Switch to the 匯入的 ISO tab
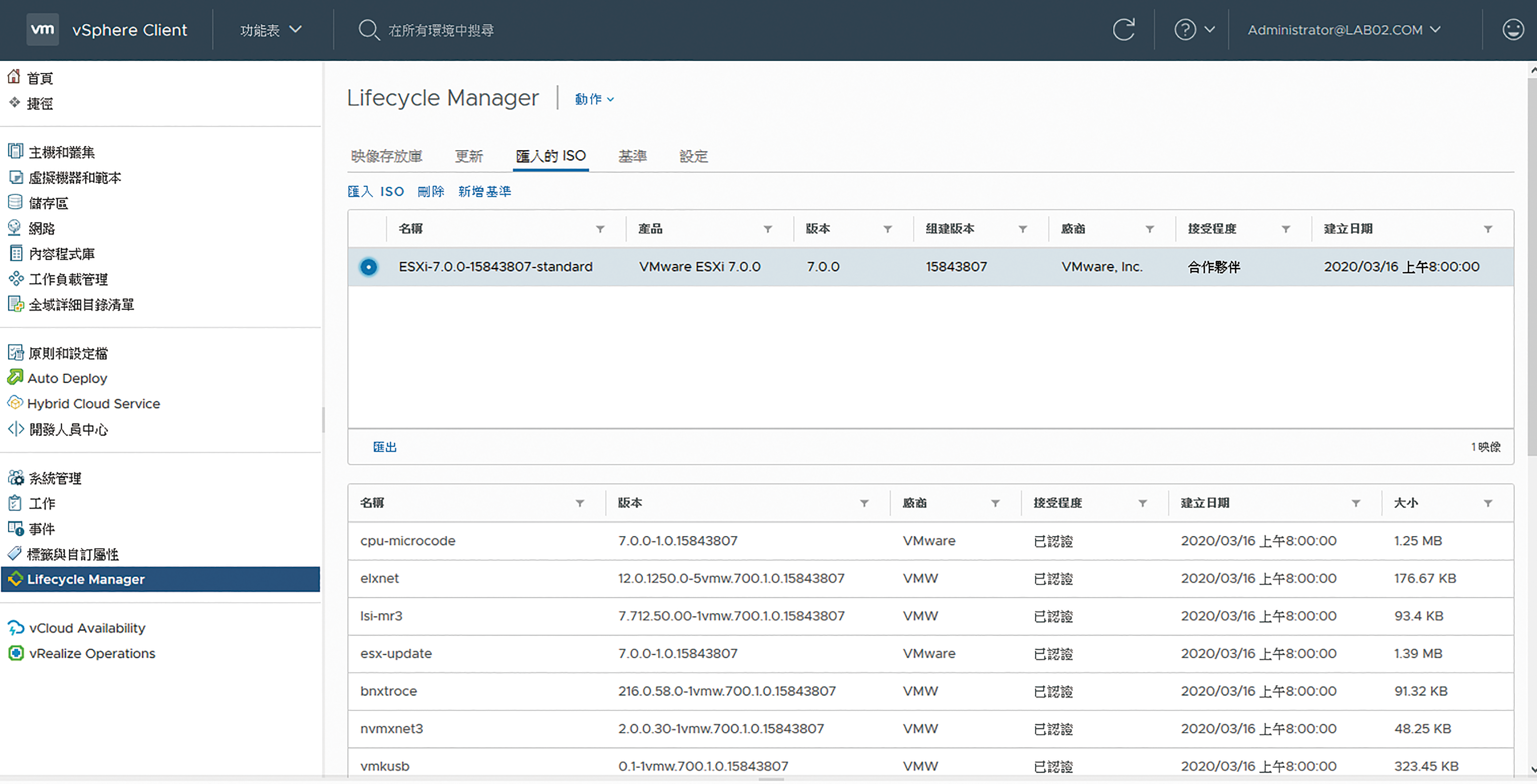 550,156
